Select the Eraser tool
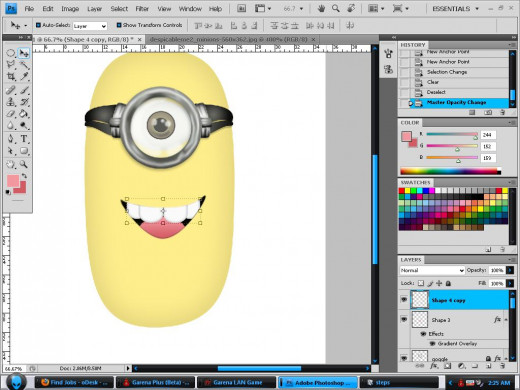Viewport: 520px width, 390px height. (x=11, y=114)
